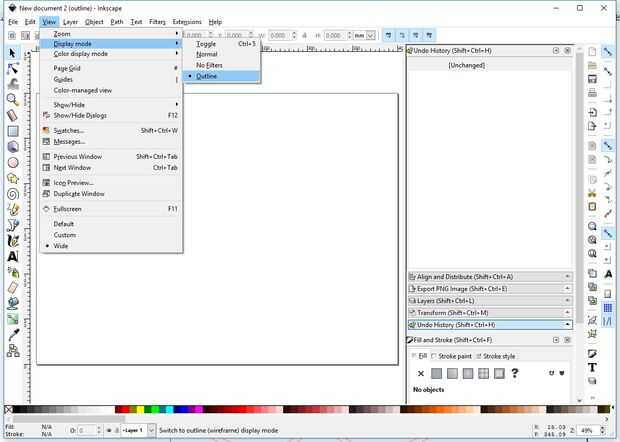Click the Save document icon in right toolbar

point(592,79)
